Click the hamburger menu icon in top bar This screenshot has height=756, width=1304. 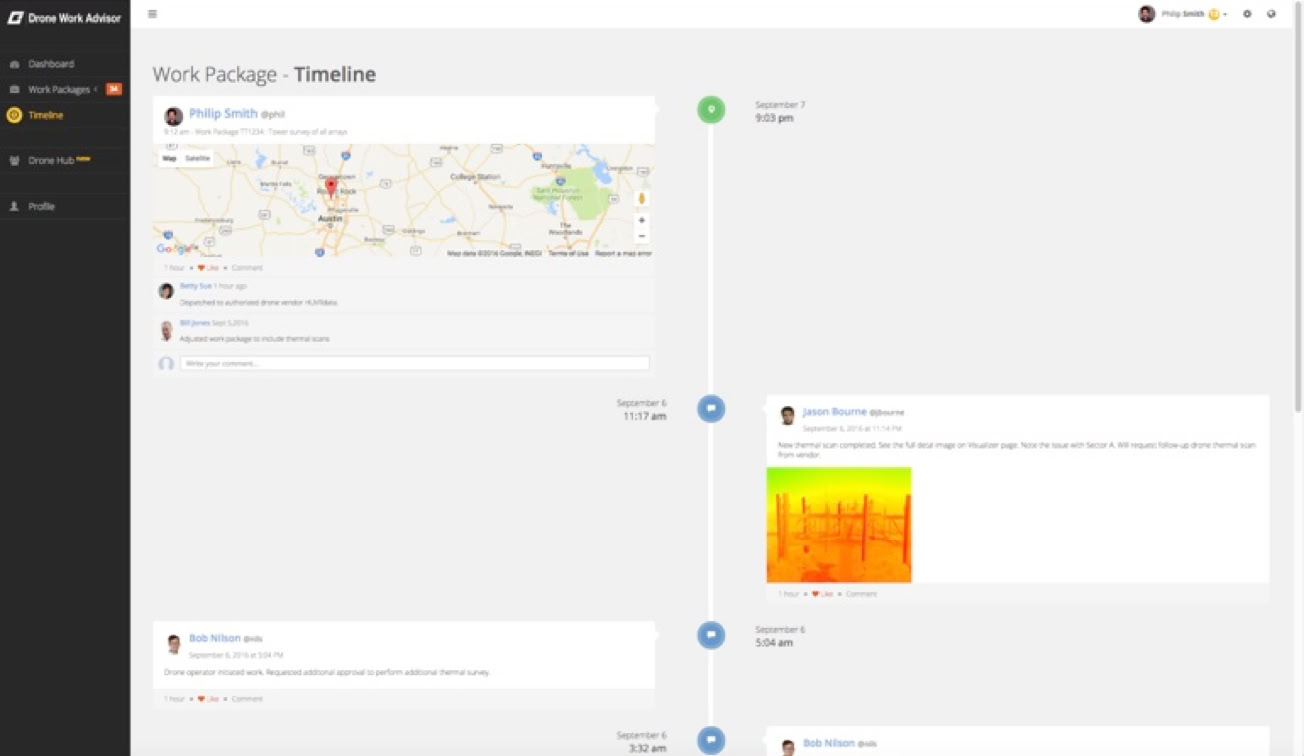152,14
